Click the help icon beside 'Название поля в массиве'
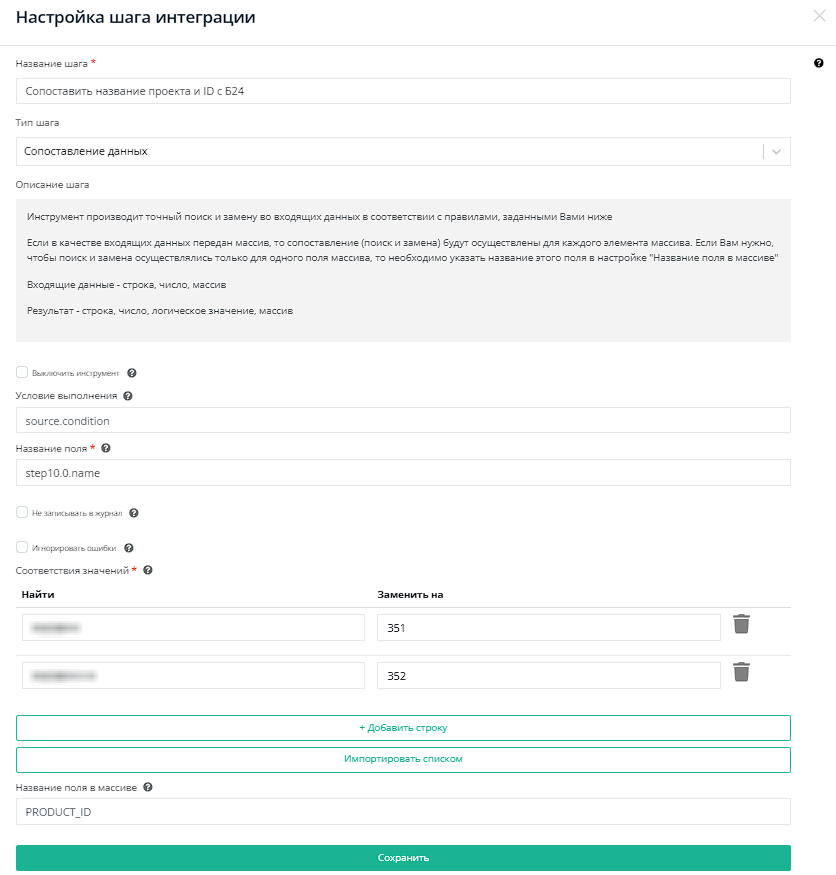The height and width of the screenshot is (875, 836). pos(148,787)
